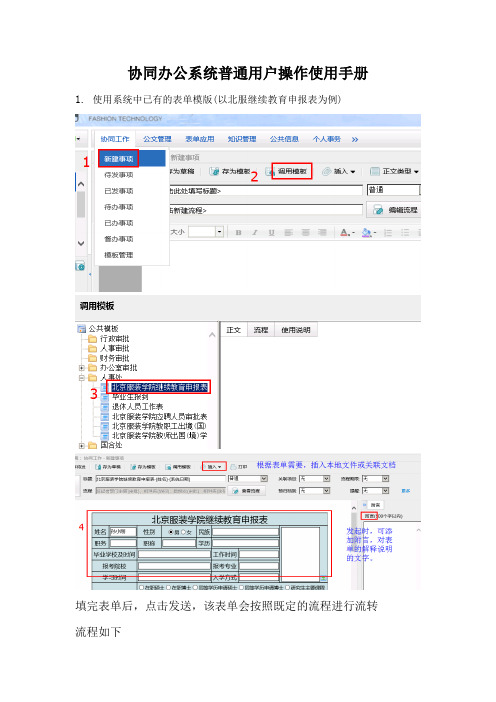The height and width of the screenshot is (702, 496).
Task: Click the 姓名 input field
Action: point(123,532)
